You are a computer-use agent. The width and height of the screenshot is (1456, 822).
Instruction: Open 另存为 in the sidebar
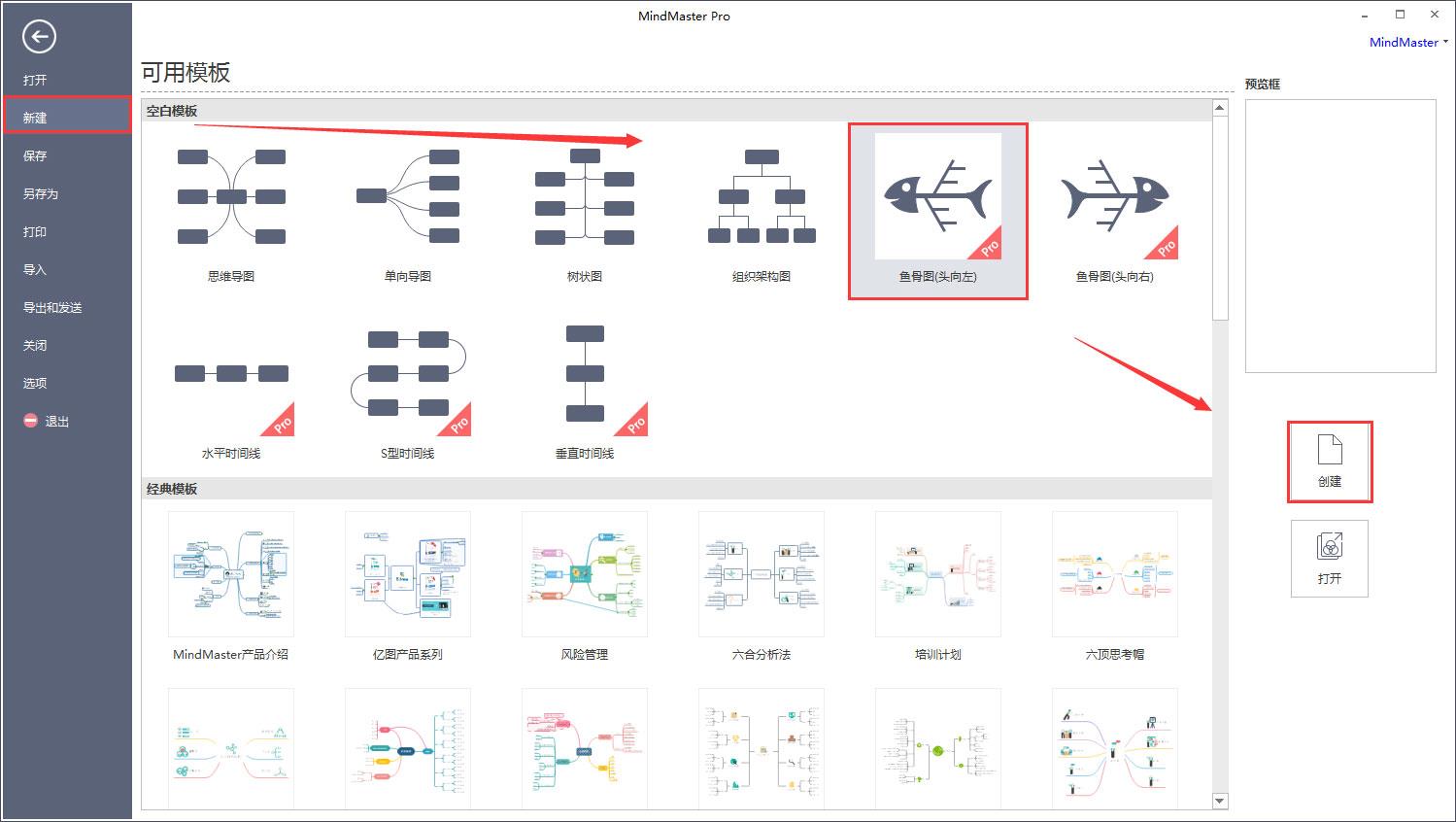[41, 193]
